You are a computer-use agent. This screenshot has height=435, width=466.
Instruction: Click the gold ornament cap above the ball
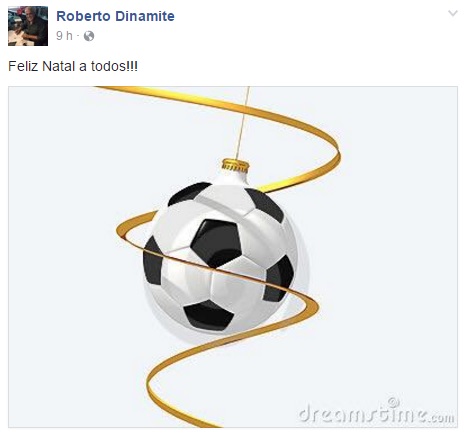click(x=235, y=166)
